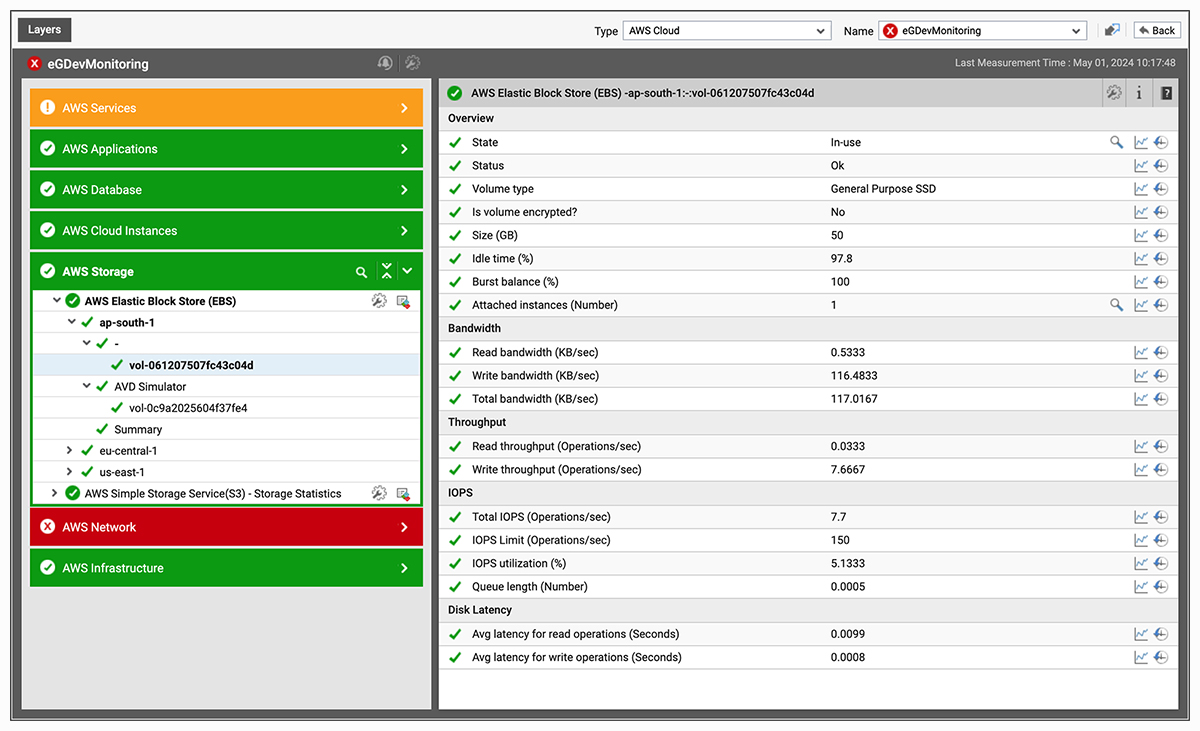Click the collapse-all arrows icon in AWS Storage
The height and width of the screenshot is (731, 1200).
point(387,271)
